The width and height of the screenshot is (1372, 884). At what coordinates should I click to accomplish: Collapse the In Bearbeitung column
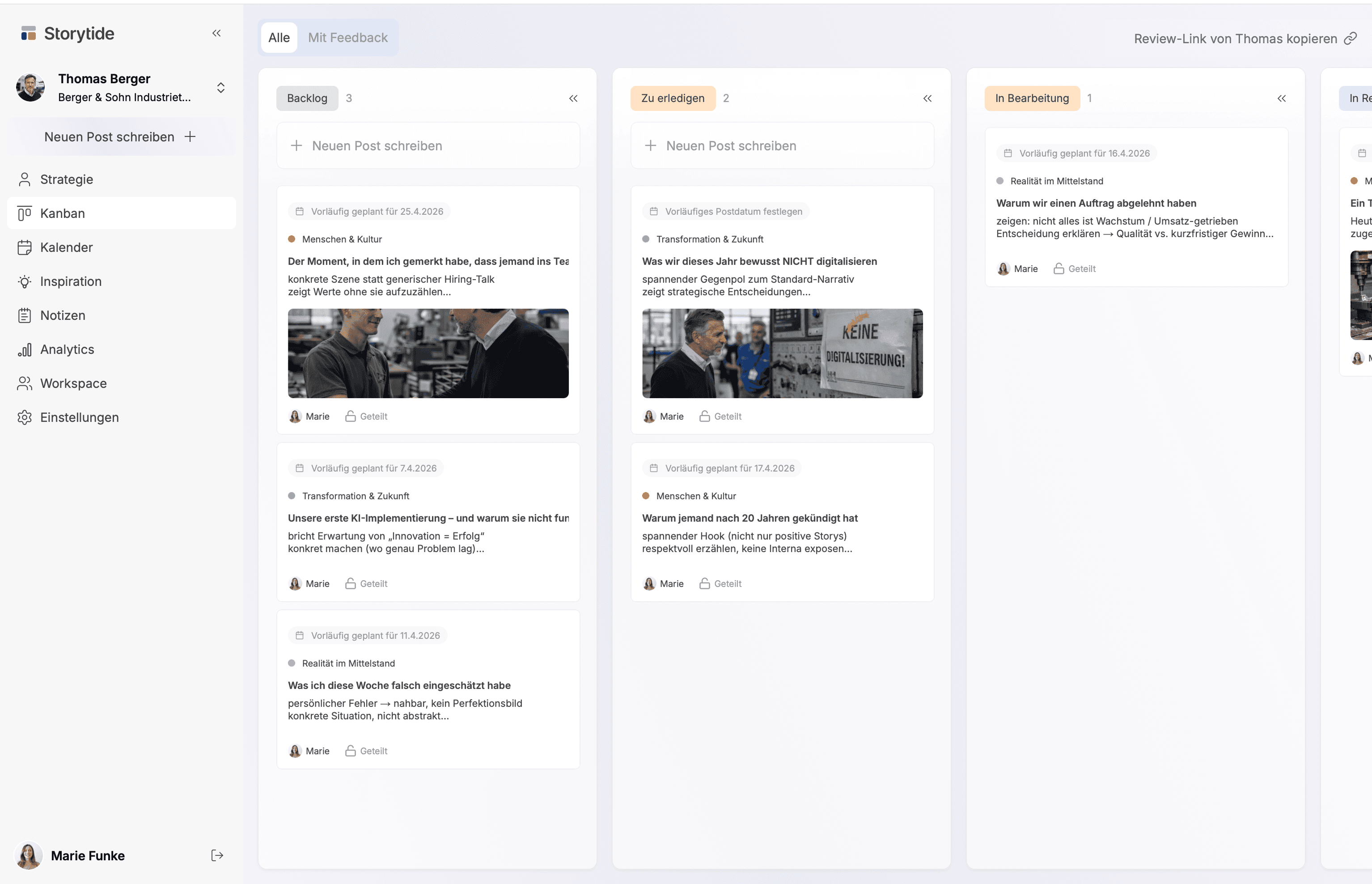tap(1281, 98)
